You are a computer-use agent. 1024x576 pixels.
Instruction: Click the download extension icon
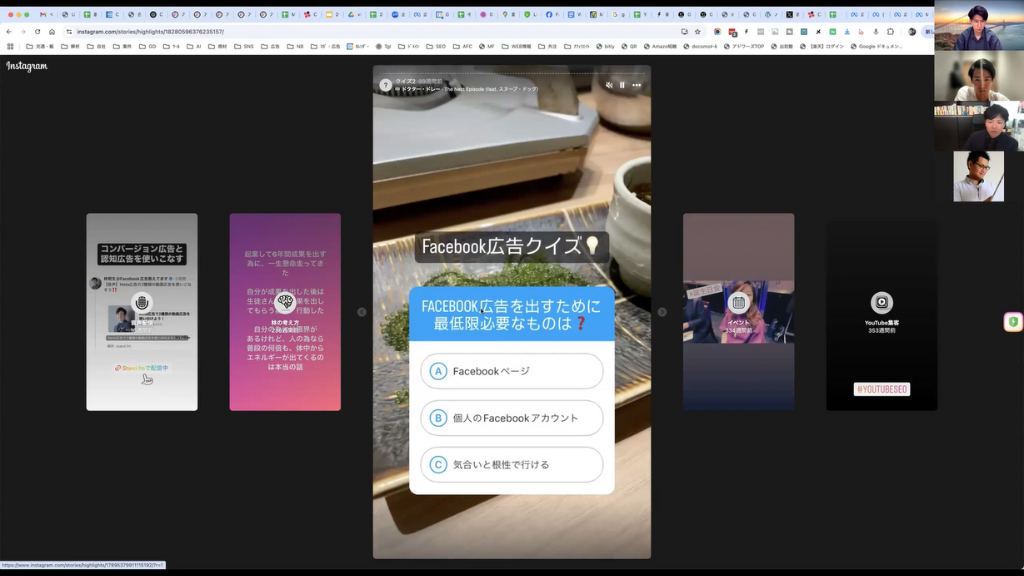pos(847,31)
